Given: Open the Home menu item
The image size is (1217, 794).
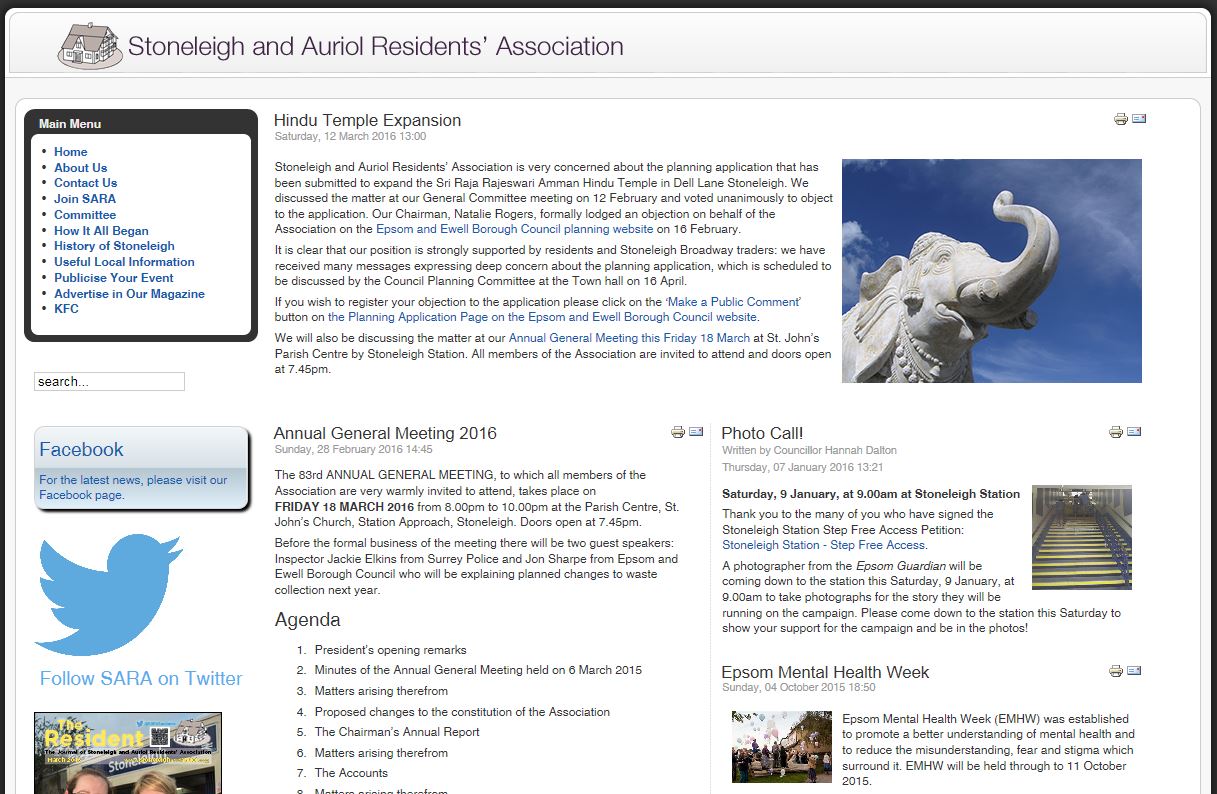Looking at the screenshot, I should pyautogui.click(x=71, y=152).
